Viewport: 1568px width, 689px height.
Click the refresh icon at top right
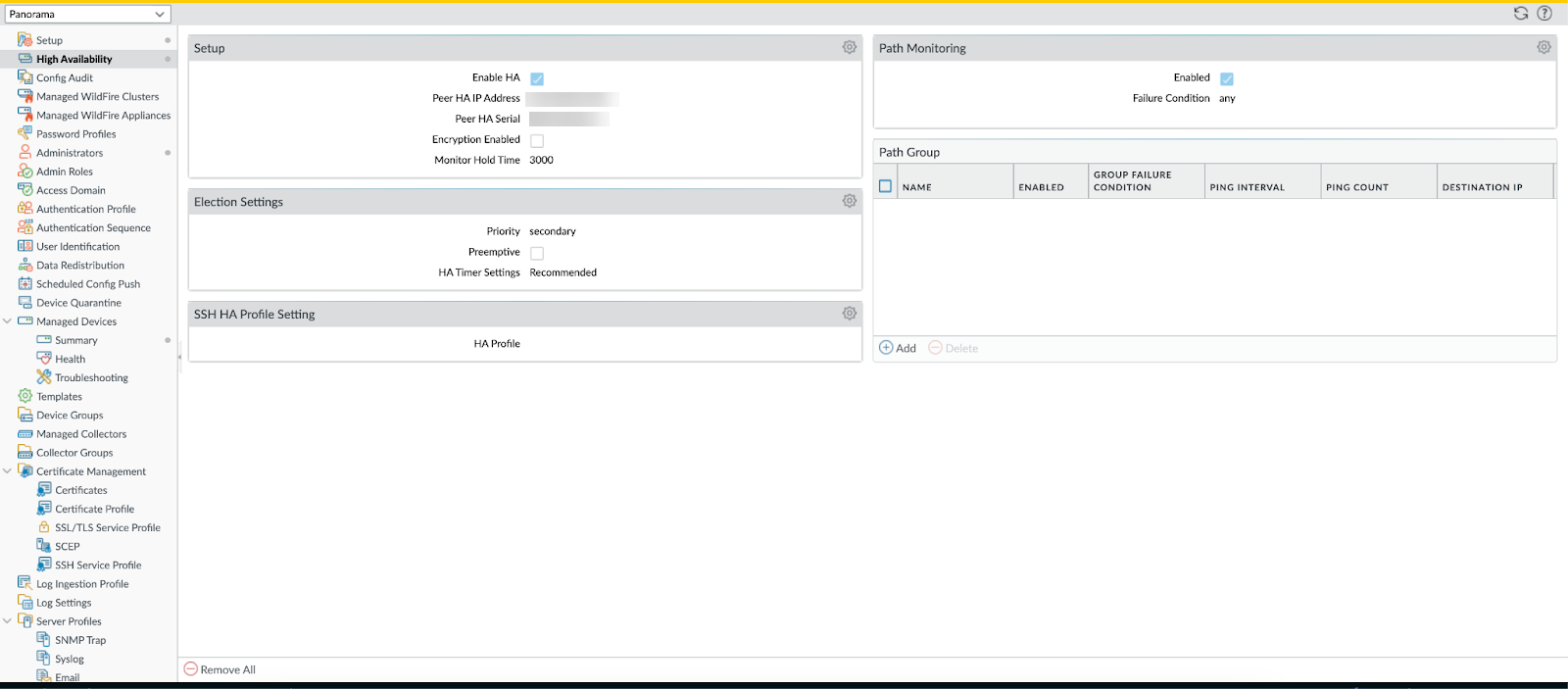(x=1521, y=14)
